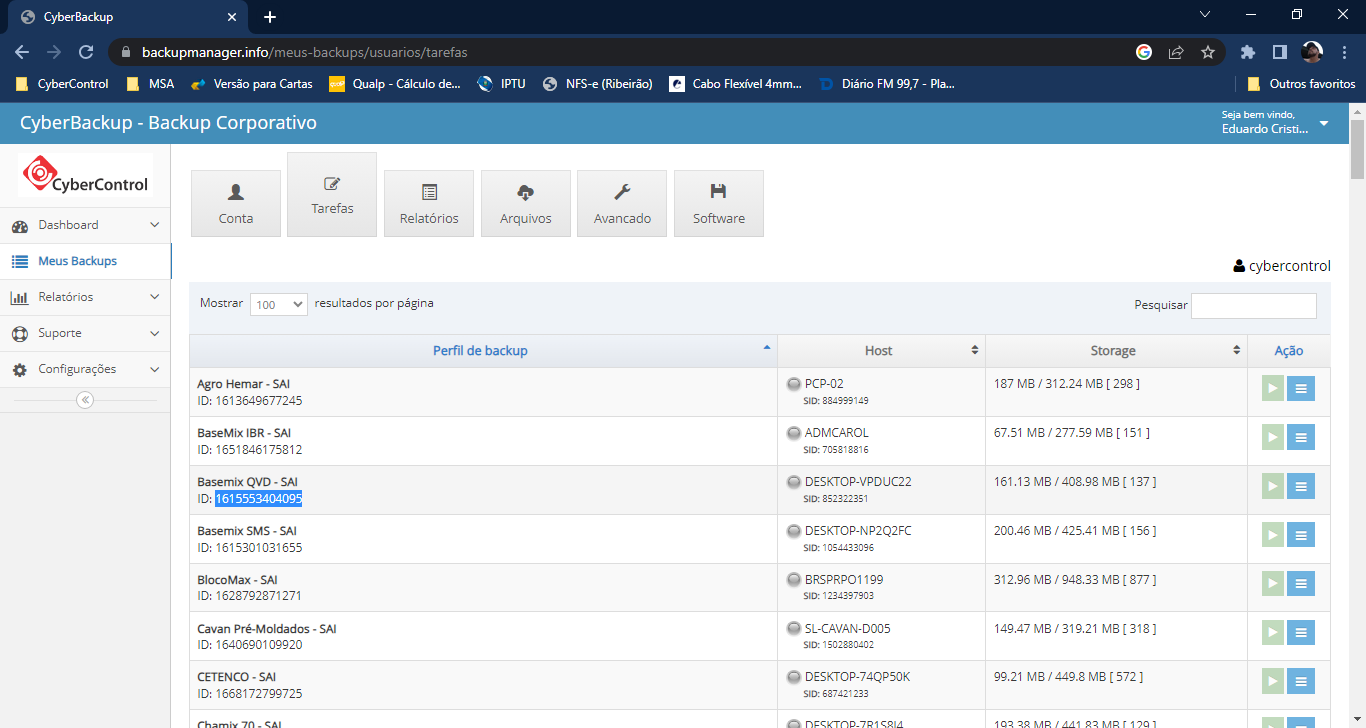Bookmark this page with star icon

click(x=1207, y=52)
